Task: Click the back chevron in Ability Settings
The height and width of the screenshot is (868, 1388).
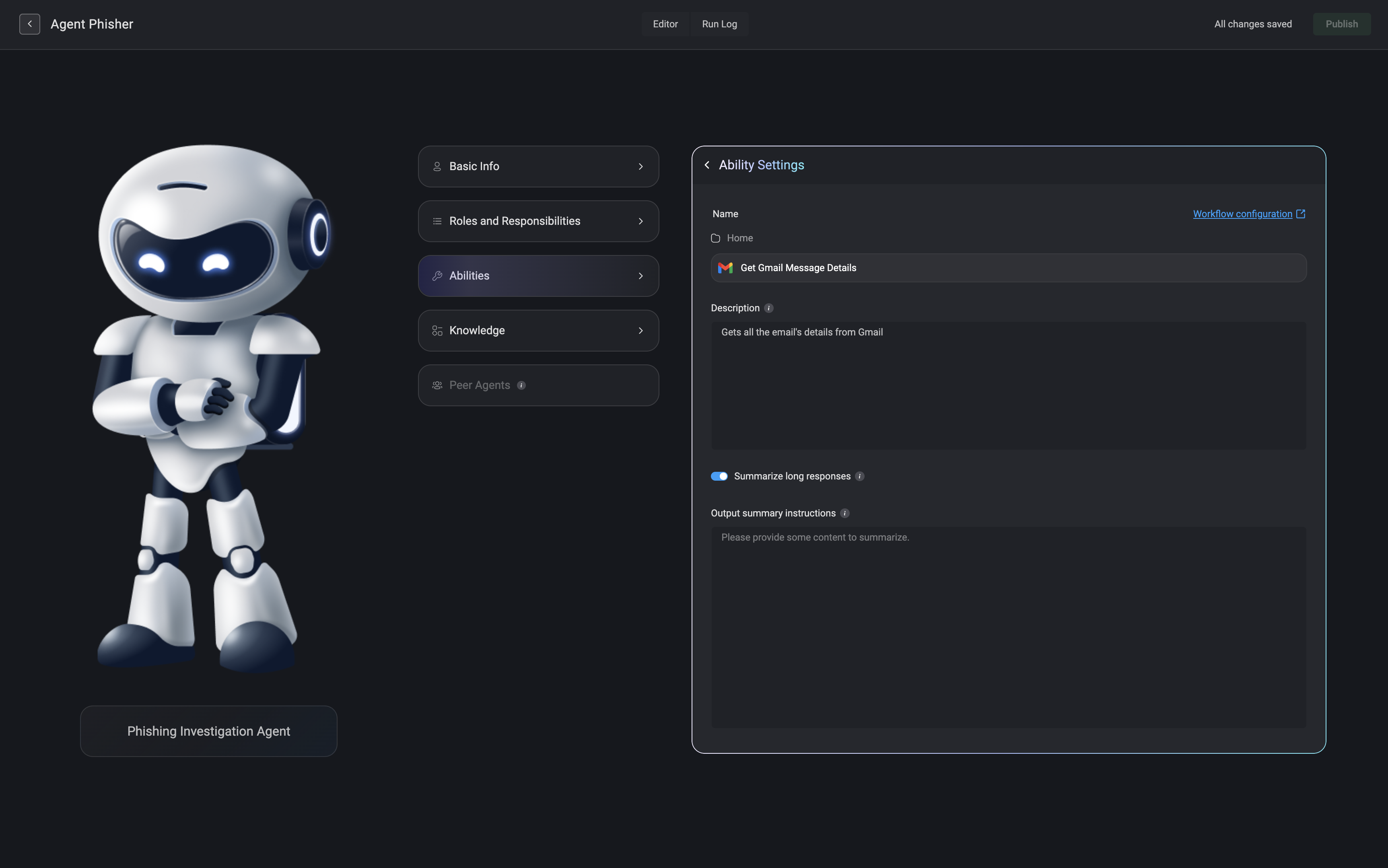Action: click(707, 165)
